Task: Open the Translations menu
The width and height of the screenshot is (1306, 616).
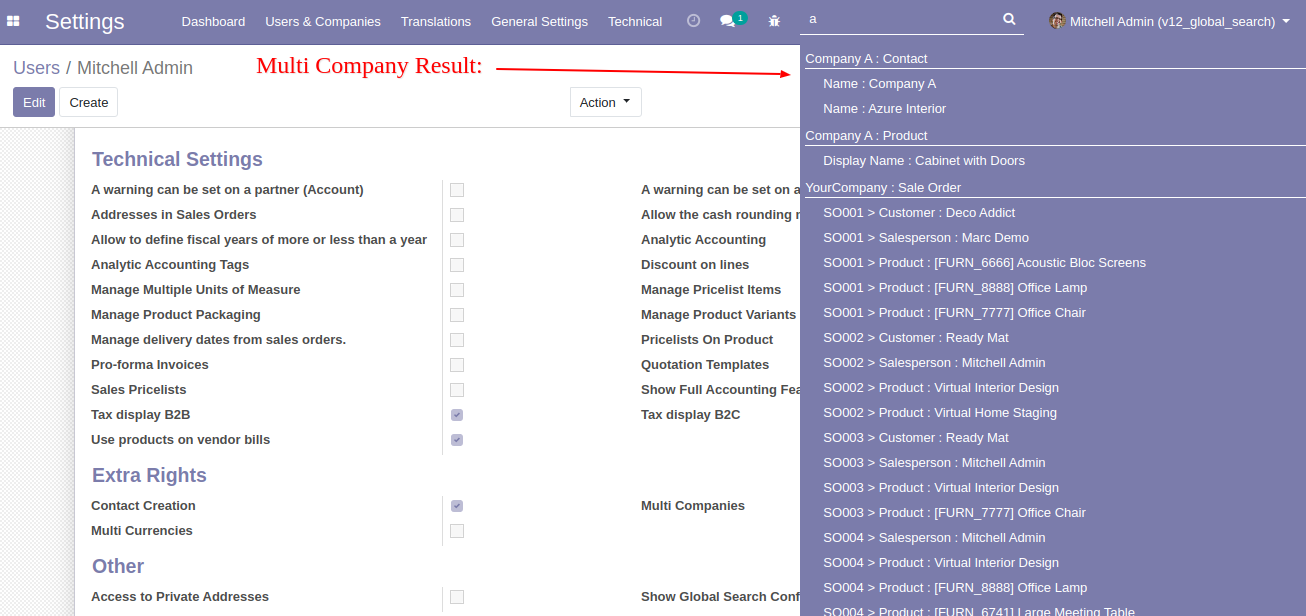Action: coord(436,21)
